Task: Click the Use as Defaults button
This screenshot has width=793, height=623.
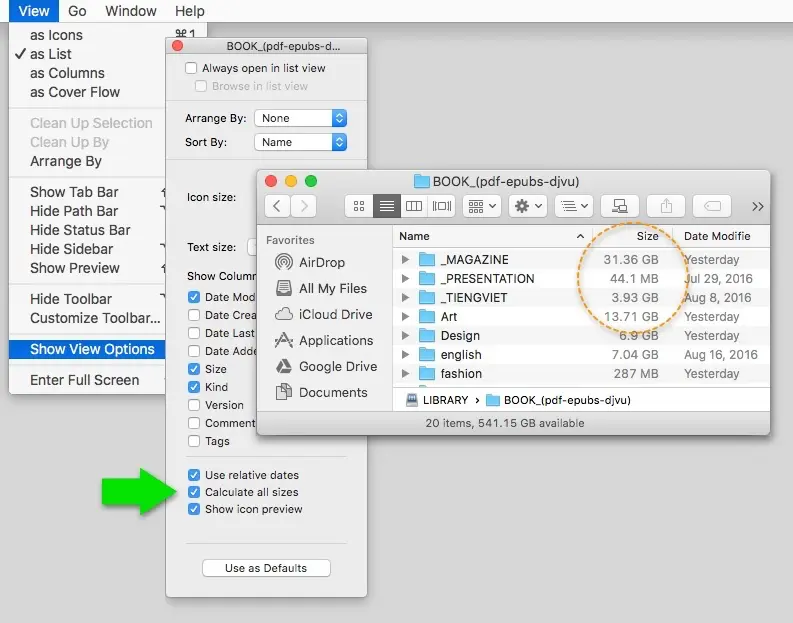Action: (265, 568)
